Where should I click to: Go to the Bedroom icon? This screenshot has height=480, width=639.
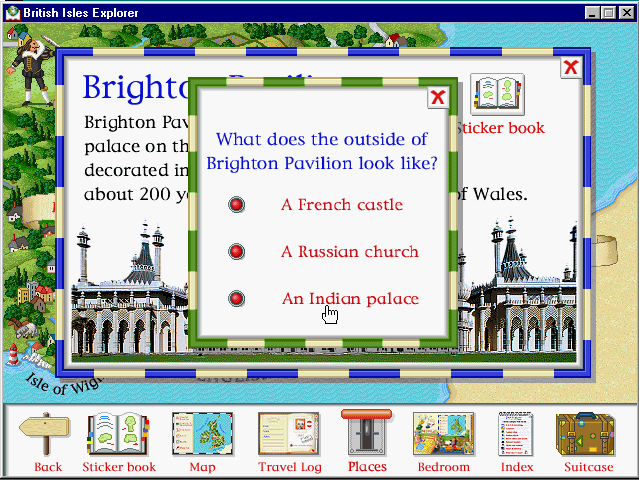point(443,434)
